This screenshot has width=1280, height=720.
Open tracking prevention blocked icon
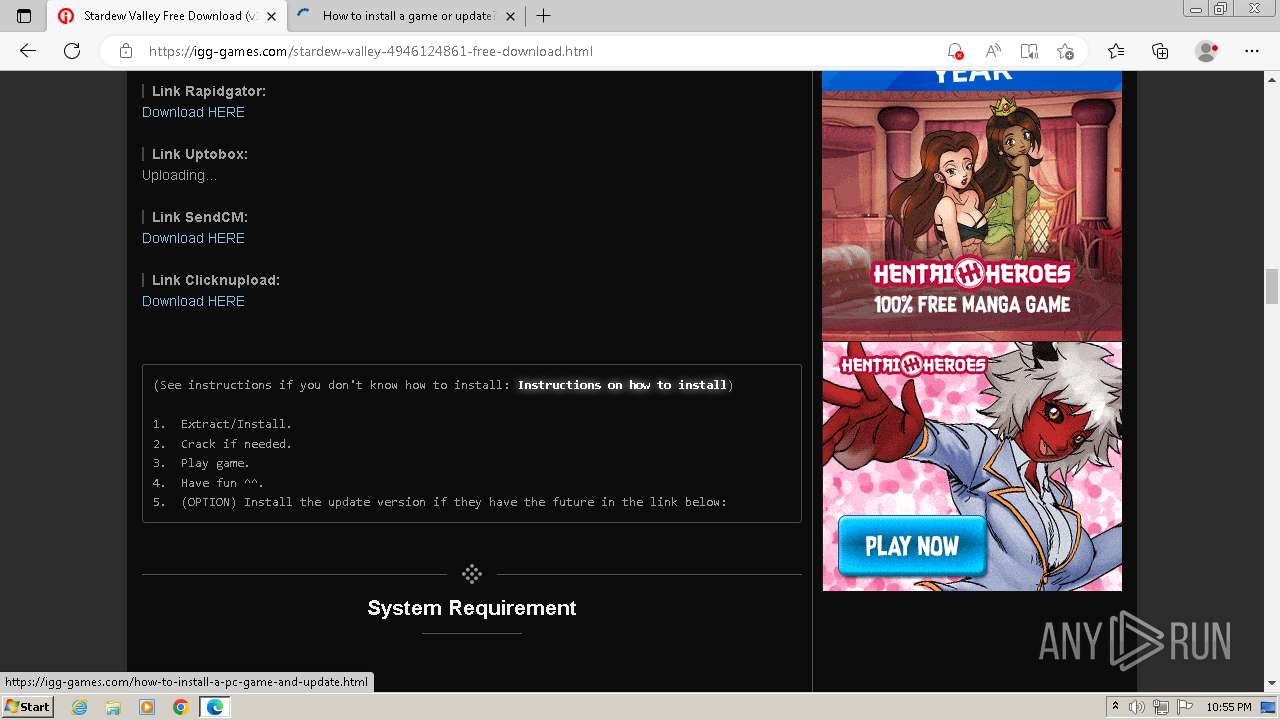(955, 51)
